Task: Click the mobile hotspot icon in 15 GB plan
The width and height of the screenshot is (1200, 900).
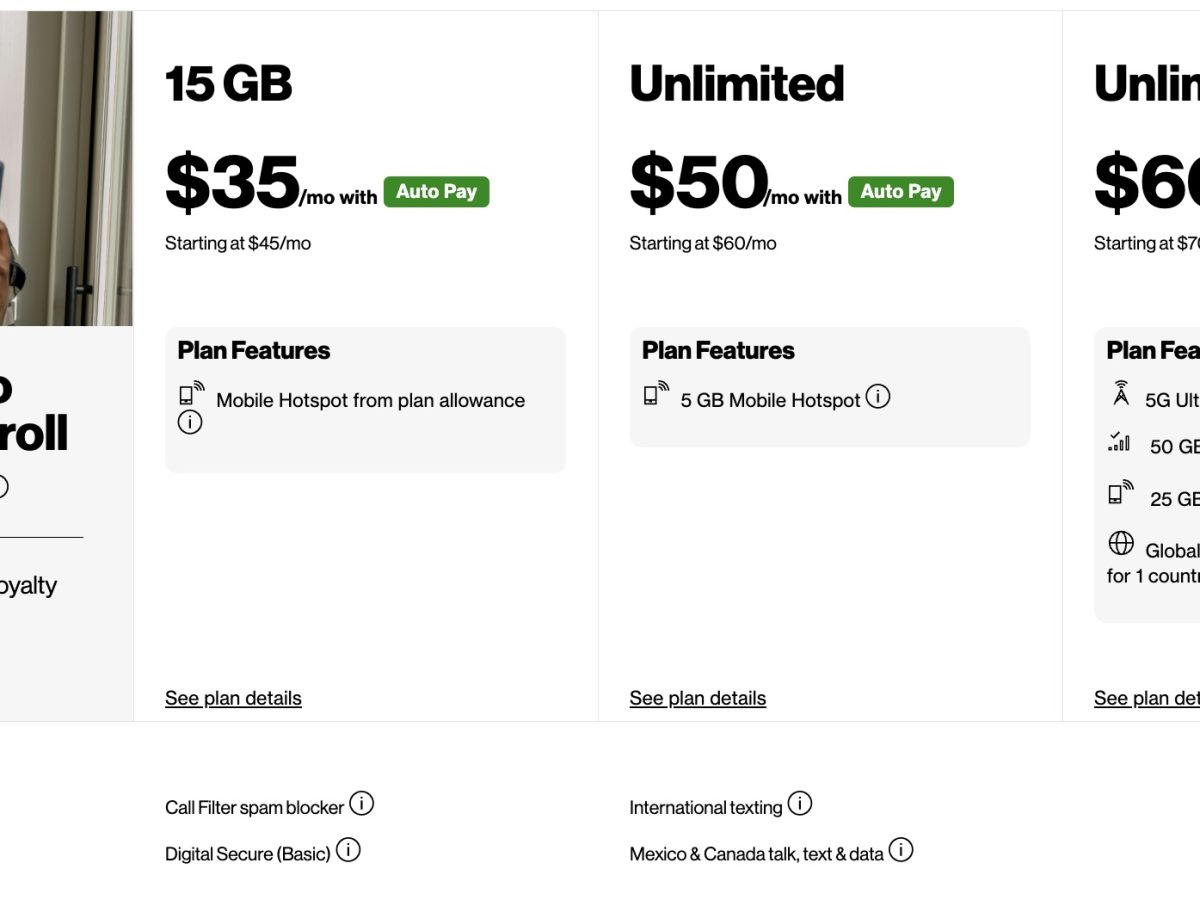Action: click(x=191, y=393)
